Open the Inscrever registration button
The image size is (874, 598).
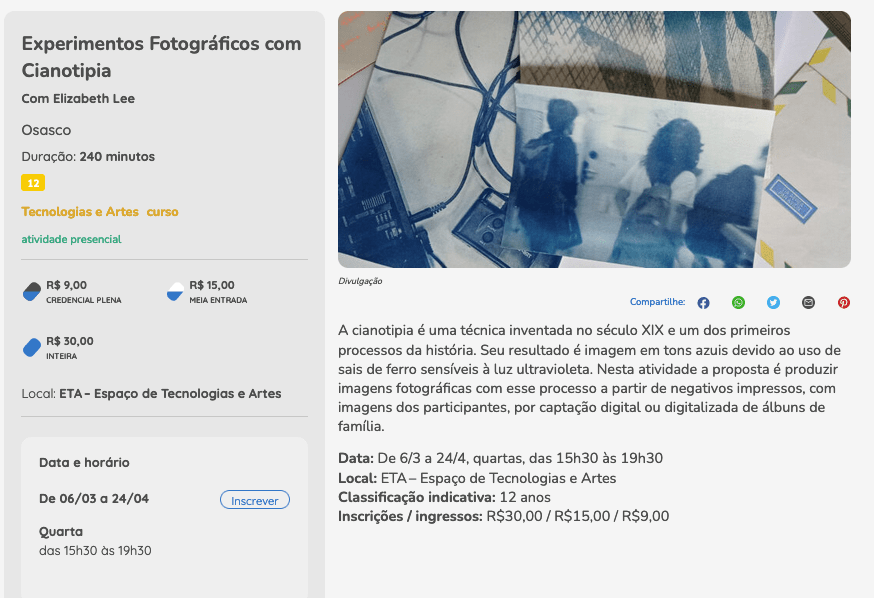tap(255, 500)
